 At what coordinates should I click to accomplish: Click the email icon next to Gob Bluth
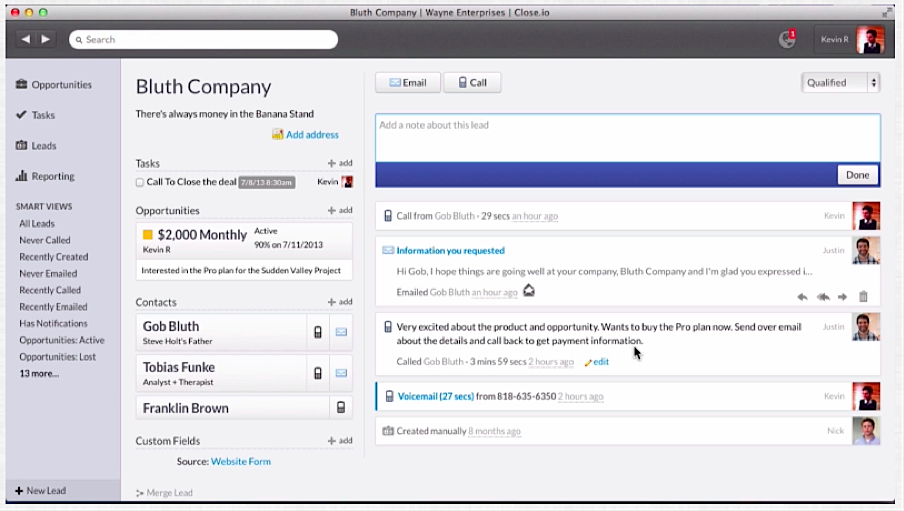pyautogui.click(x=341, y=332)
